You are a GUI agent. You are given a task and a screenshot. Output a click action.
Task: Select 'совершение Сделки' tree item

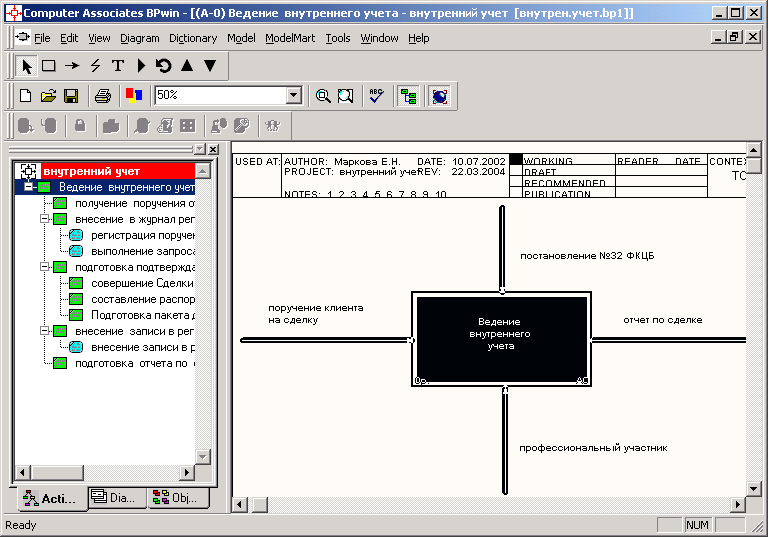(x=143, y=283)
